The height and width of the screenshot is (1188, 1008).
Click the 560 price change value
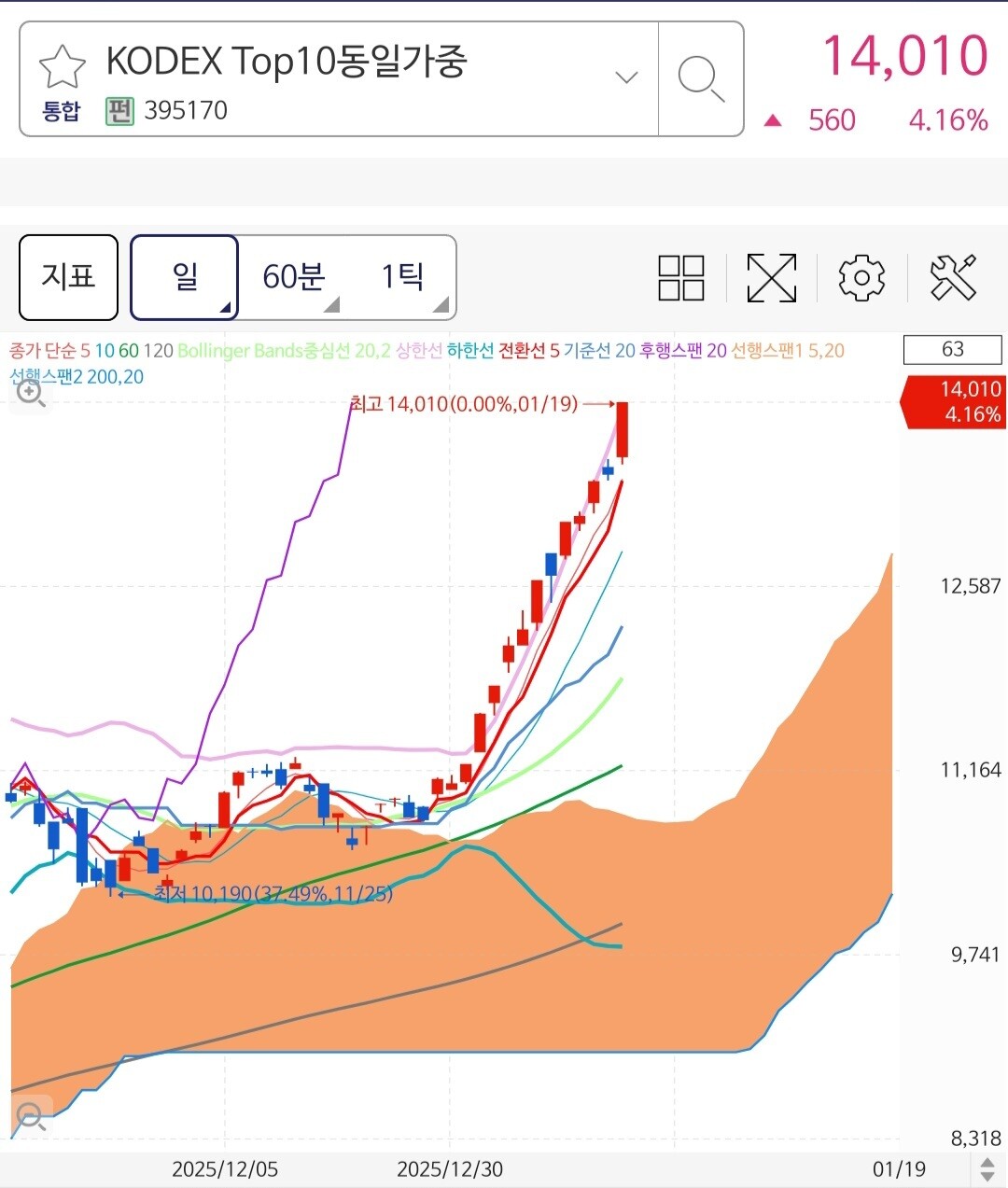(x=832, y=120)
